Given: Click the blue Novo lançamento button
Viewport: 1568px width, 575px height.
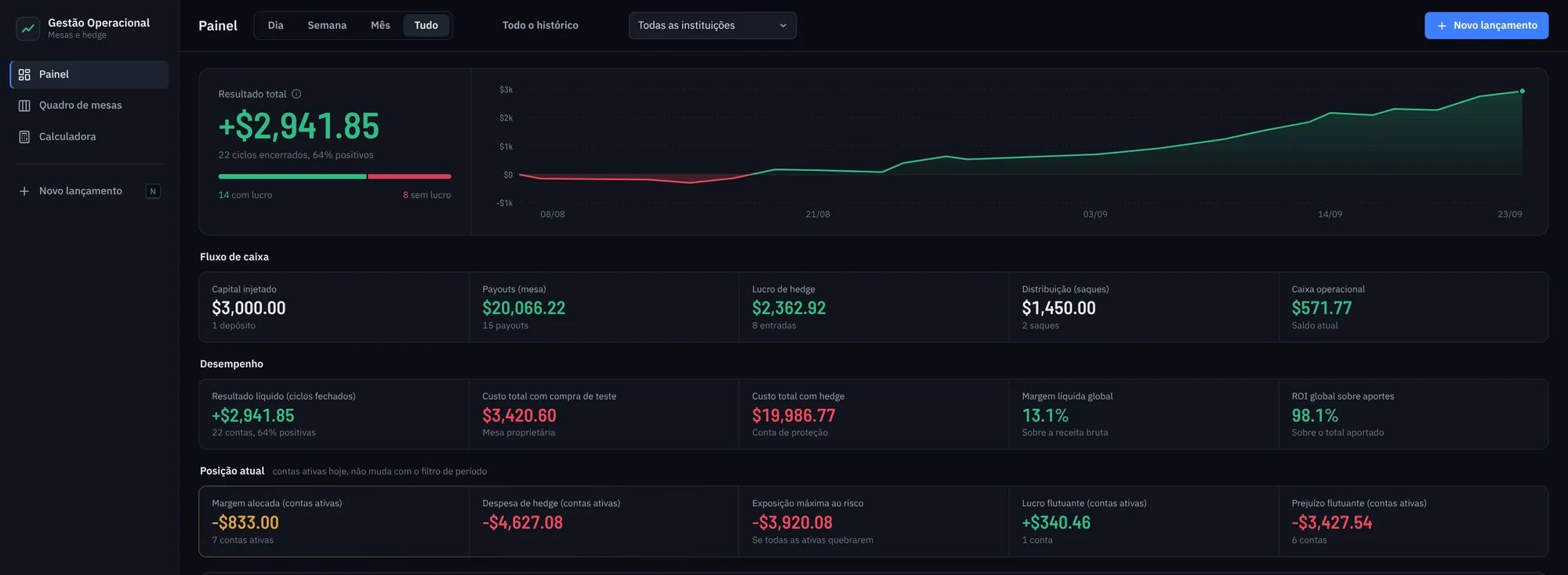Looking at the screenshot, I should (1486, 26).
